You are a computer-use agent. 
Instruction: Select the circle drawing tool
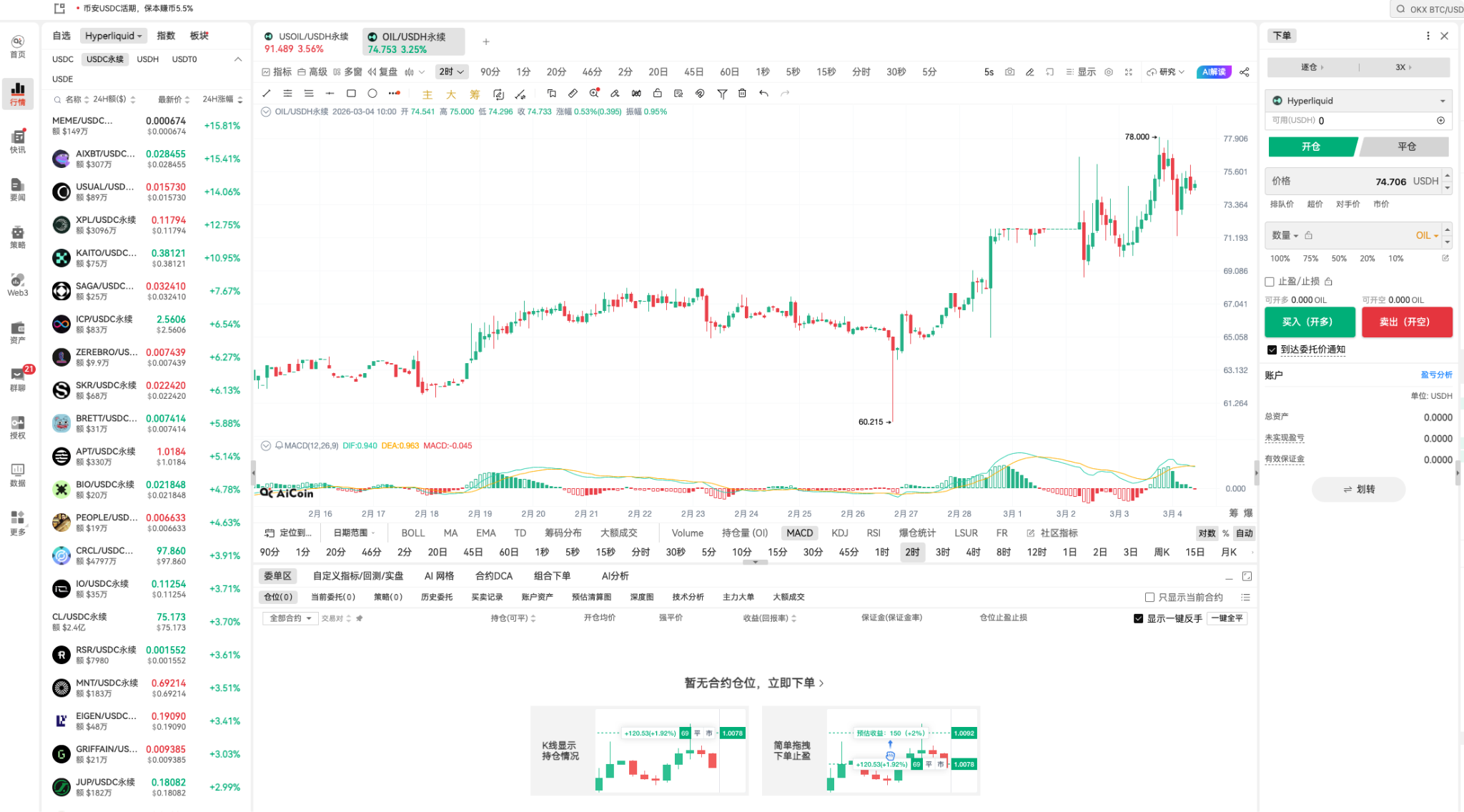pyautogui.click(x=372, y=94)
